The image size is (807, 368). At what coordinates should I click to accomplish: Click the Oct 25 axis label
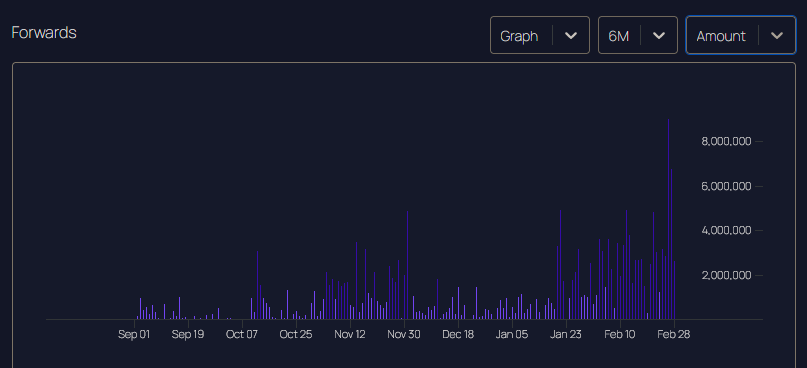point(296,335)
